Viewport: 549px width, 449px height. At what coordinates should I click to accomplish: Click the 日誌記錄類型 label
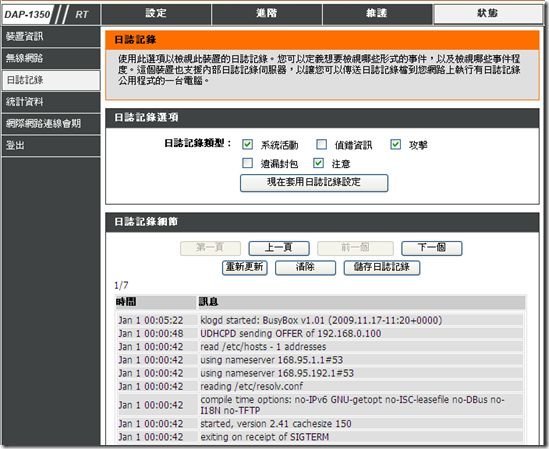[198, 143]
